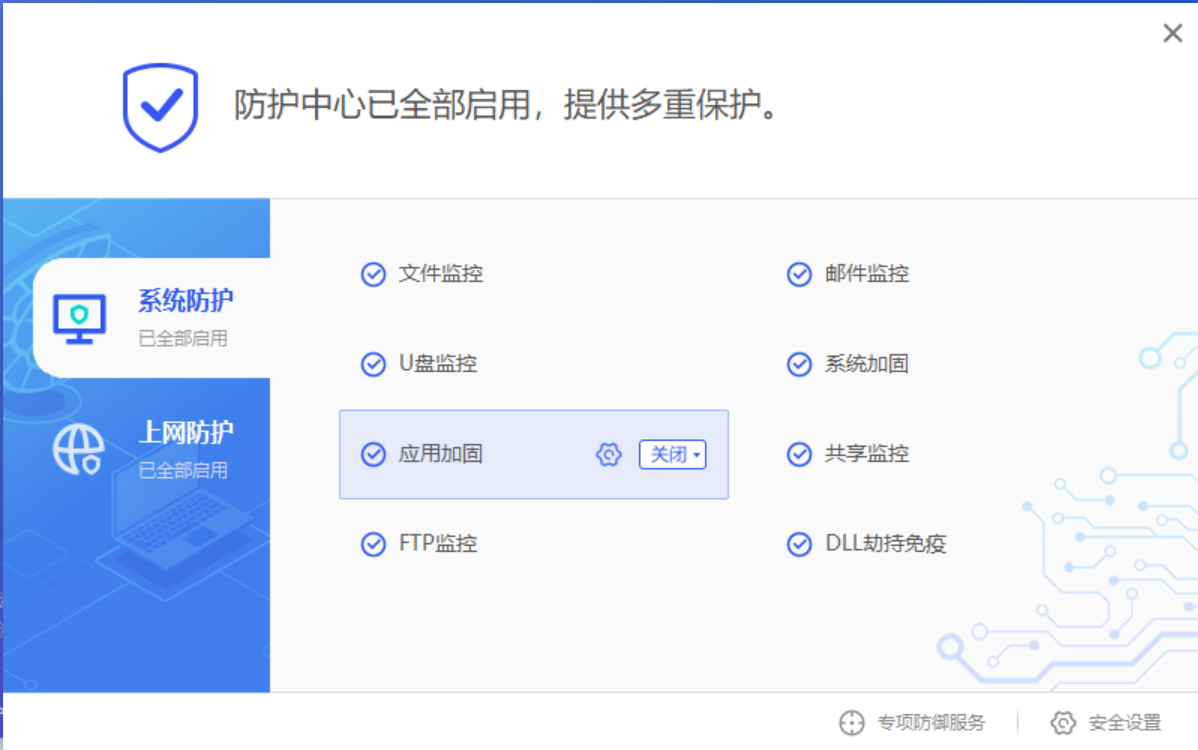The image size is (1198, 750).
Task: Click the 专项防御服务 crosshair icon
Action: tap(851, 722)
